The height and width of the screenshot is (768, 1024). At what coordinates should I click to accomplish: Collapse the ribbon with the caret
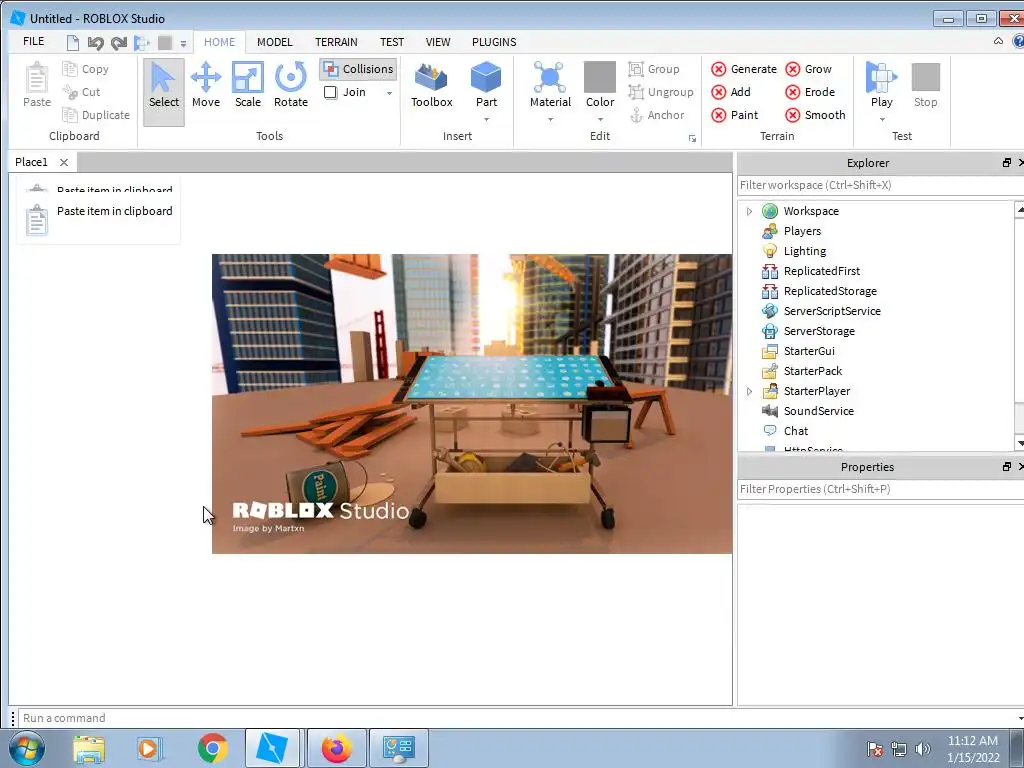click(x=999, y=41)
